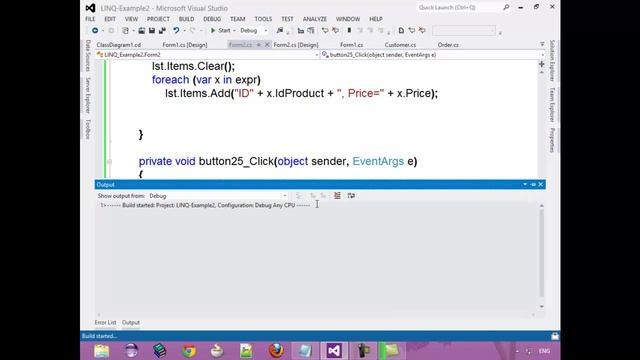Open the HELP menu

click(x=376, y=19)
